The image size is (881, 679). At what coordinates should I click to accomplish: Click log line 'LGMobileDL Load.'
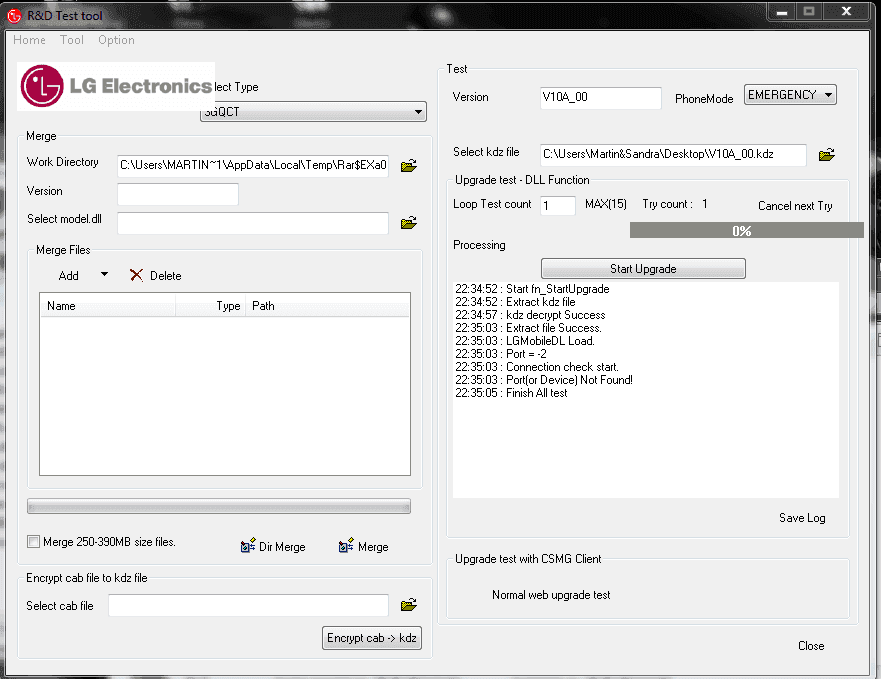click(525, 341)
